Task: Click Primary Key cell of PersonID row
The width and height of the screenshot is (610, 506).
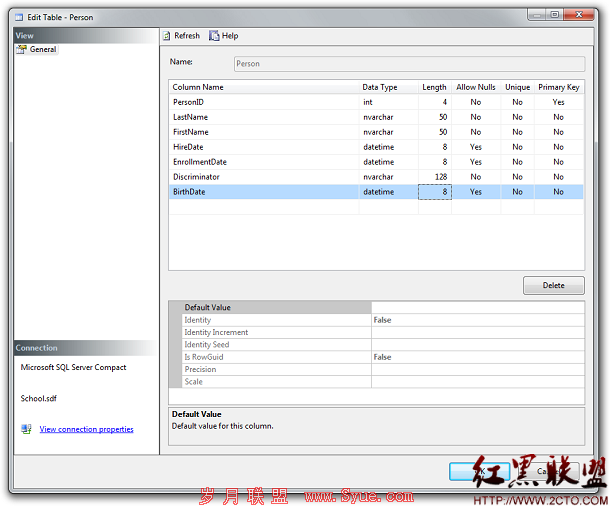Action: pos(559,102)
